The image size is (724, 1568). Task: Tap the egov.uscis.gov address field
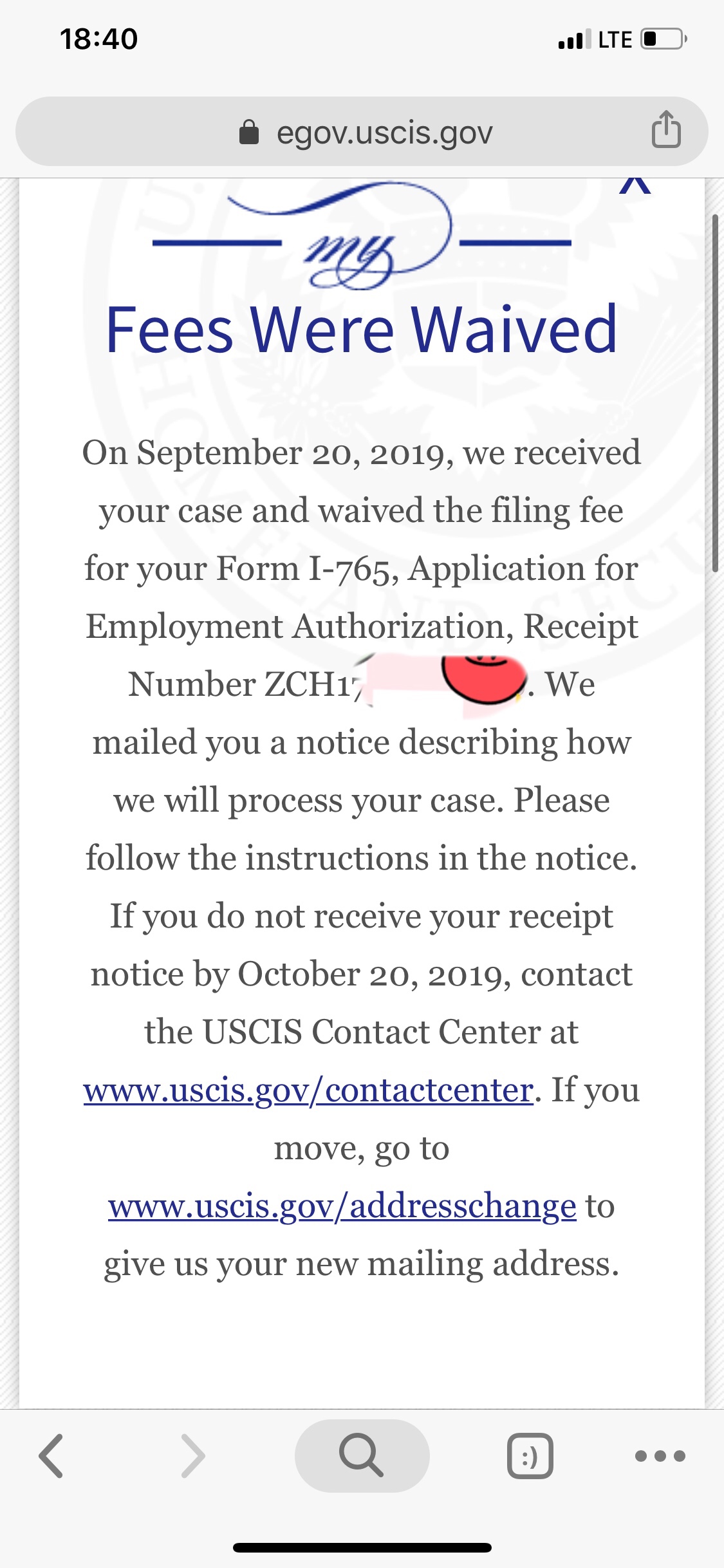click(x=362, y=131)
